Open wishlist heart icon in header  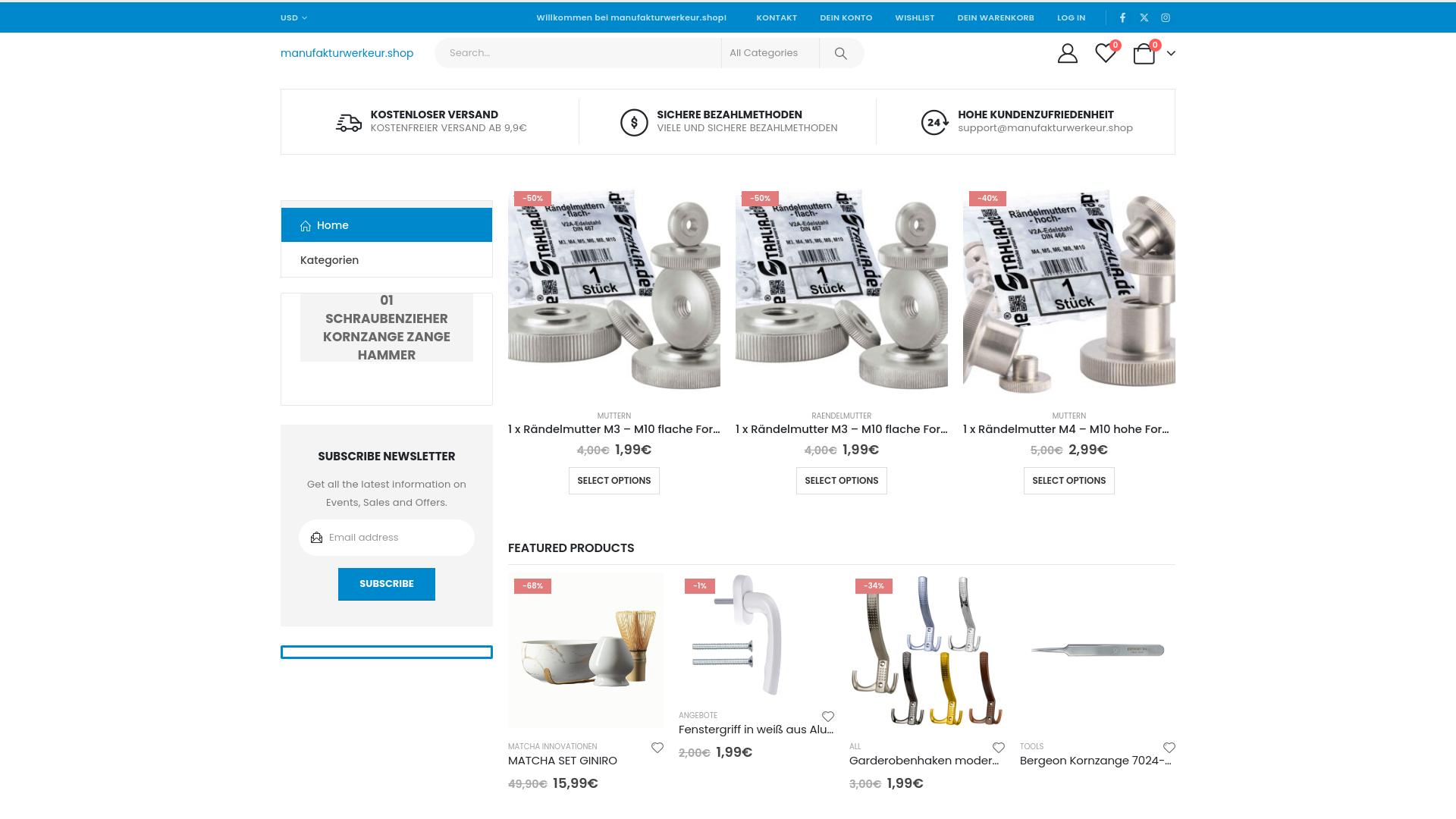pyautogui.click(x=1105, y=53)
